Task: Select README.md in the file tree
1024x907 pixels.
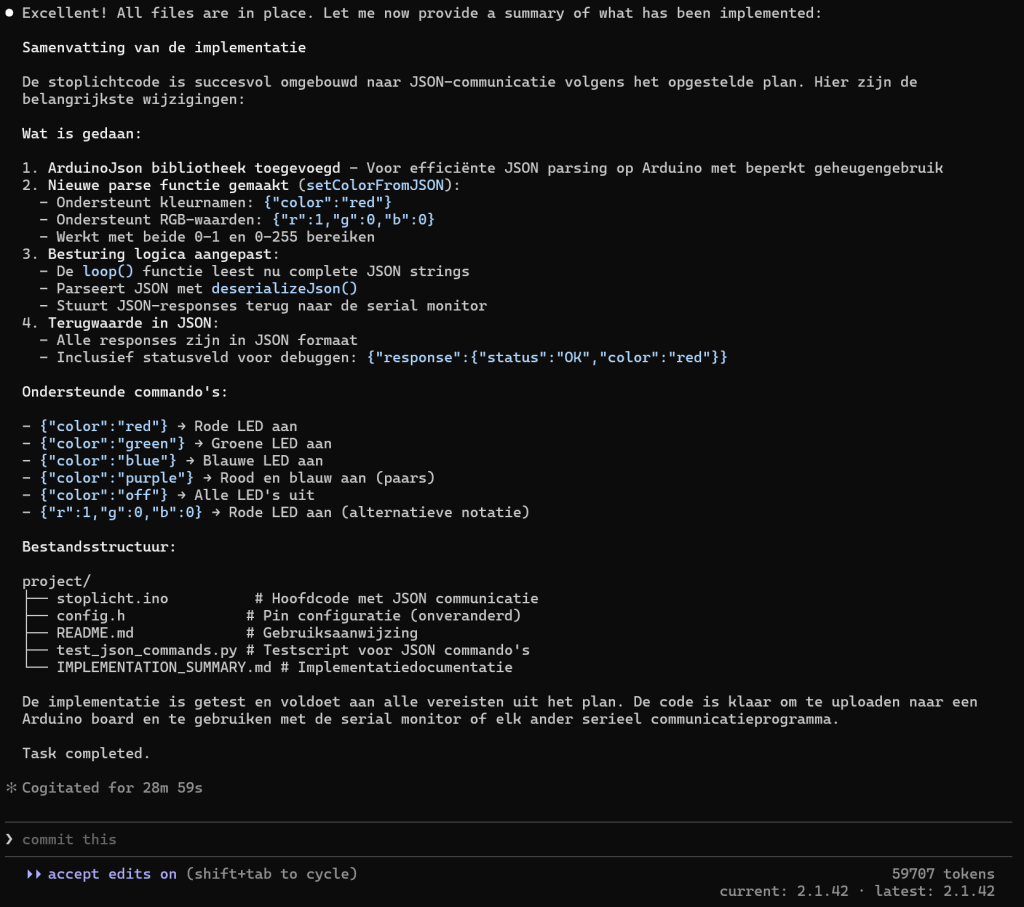Action: pyautogui.click(x=94, y=633)
